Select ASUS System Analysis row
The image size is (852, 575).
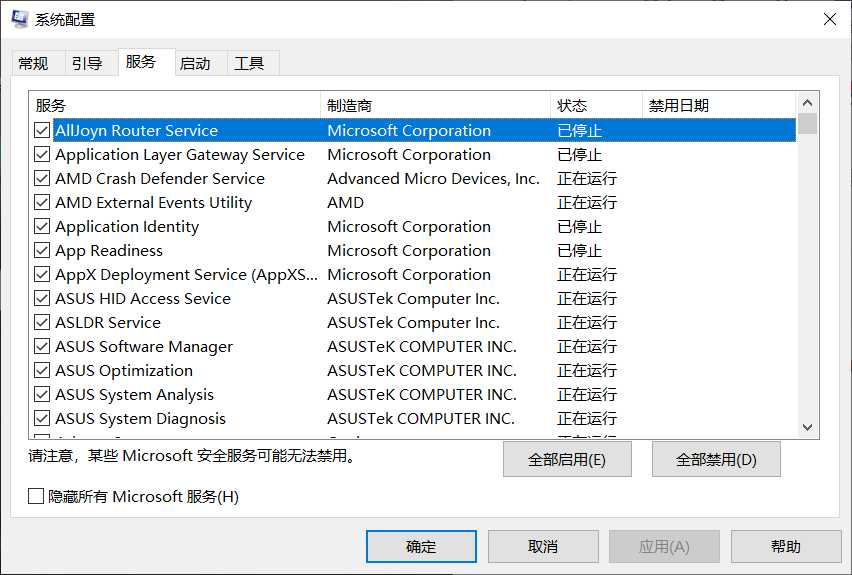pos(413,394)
